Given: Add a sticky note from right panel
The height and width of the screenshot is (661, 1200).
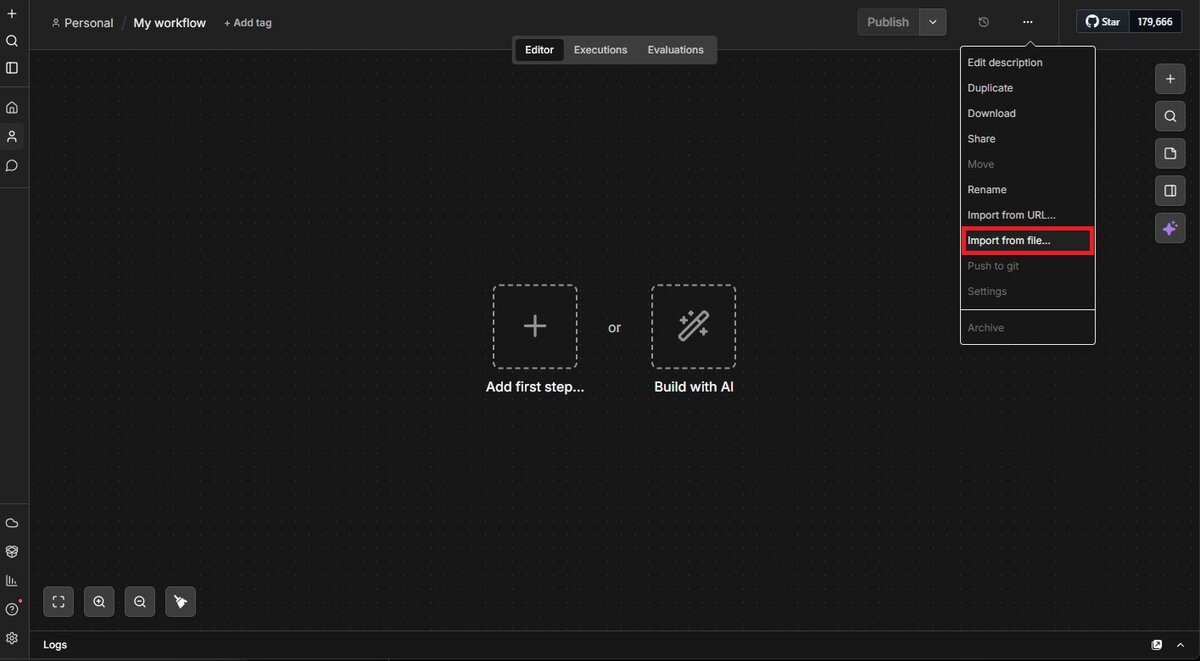Looking at the screenshot, I should pyautogui.click(x=1170, y=153).
